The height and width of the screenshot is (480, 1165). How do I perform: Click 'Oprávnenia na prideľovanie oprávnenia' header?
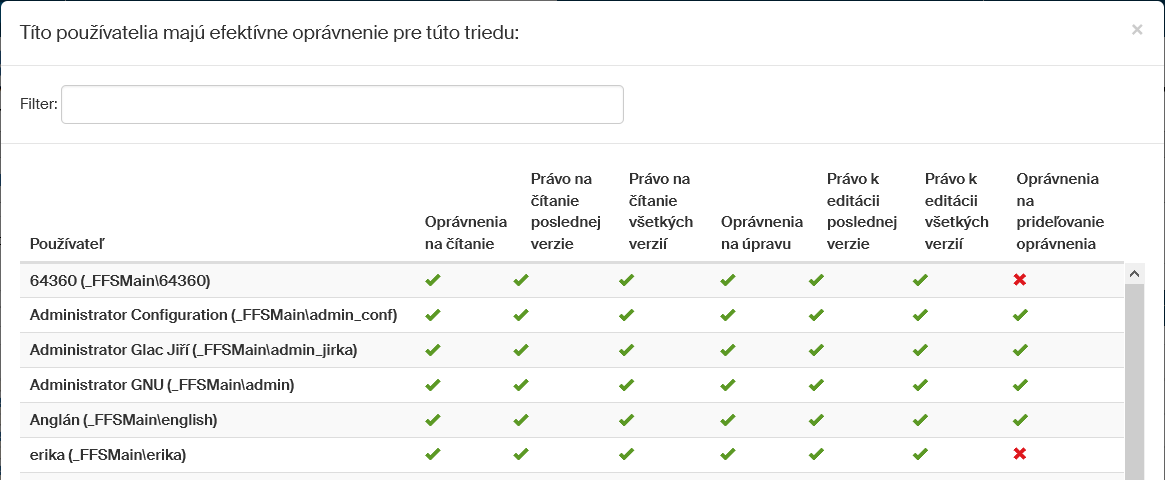click(1060, 211)
